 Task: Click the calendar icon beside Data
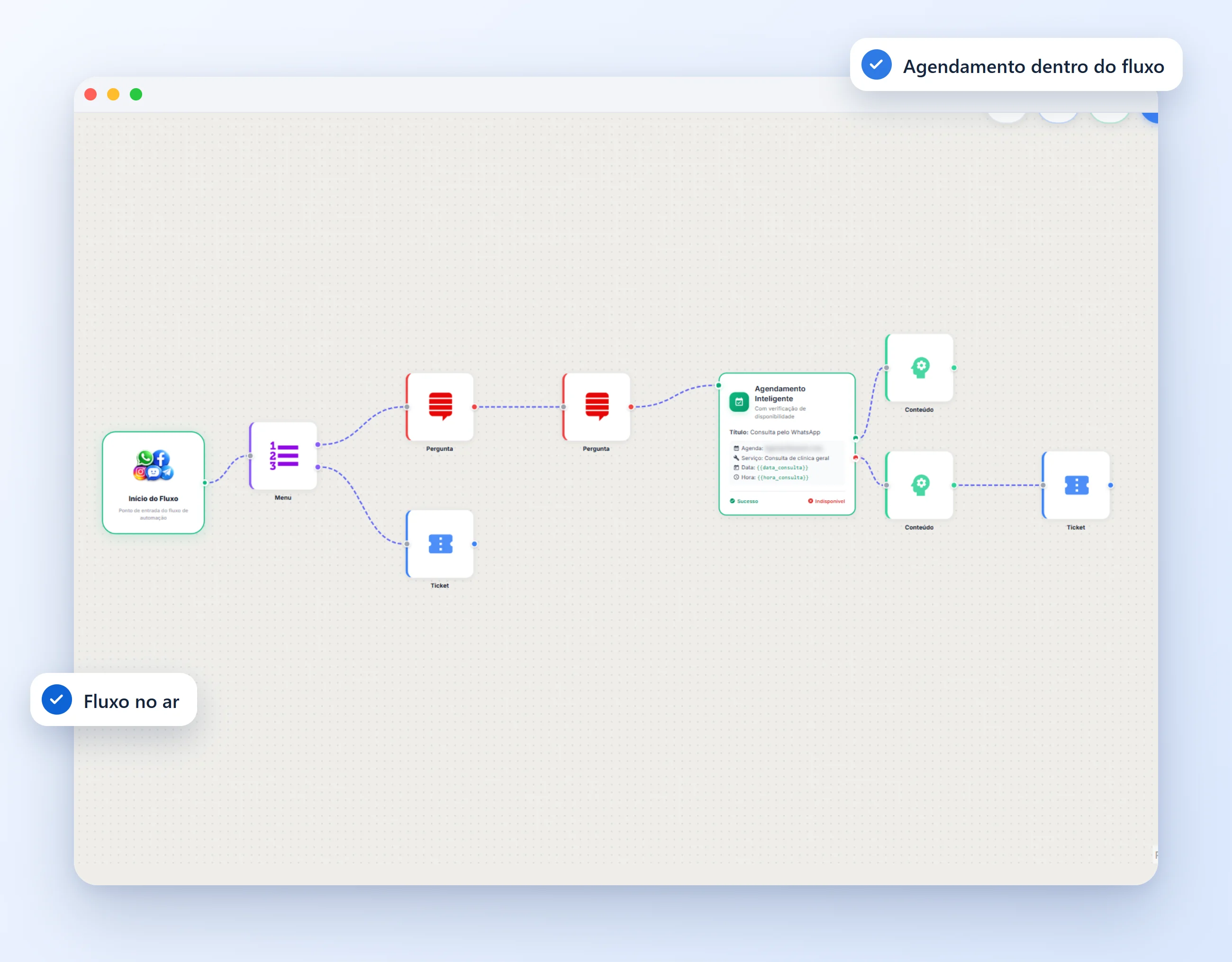tap(736, 468)
